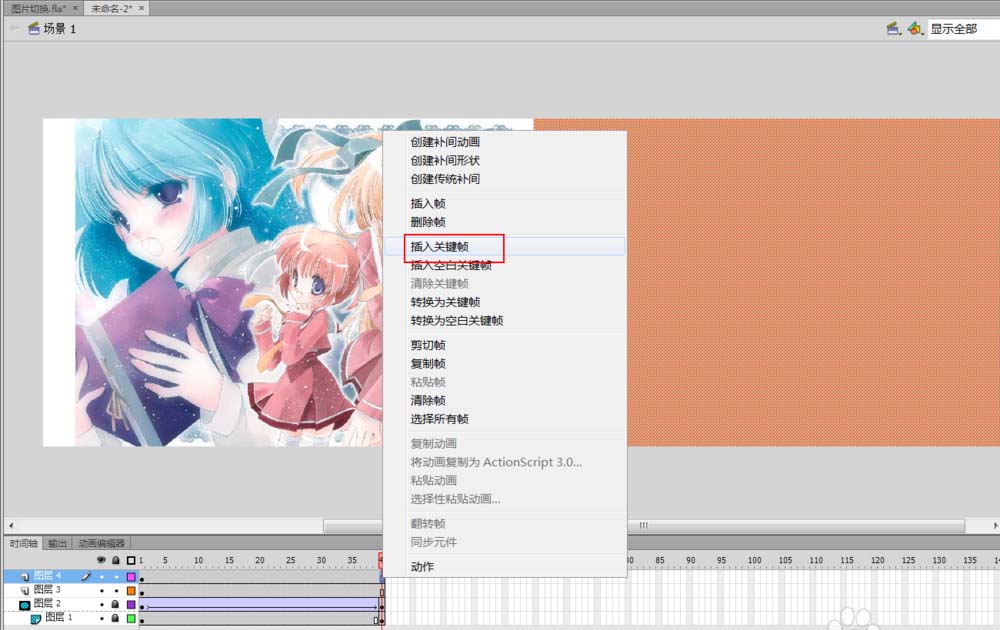The height and width of the screenshot is (630, 1000).
Task: Choose 复制帧 from context menu
Action: (428, 363)
